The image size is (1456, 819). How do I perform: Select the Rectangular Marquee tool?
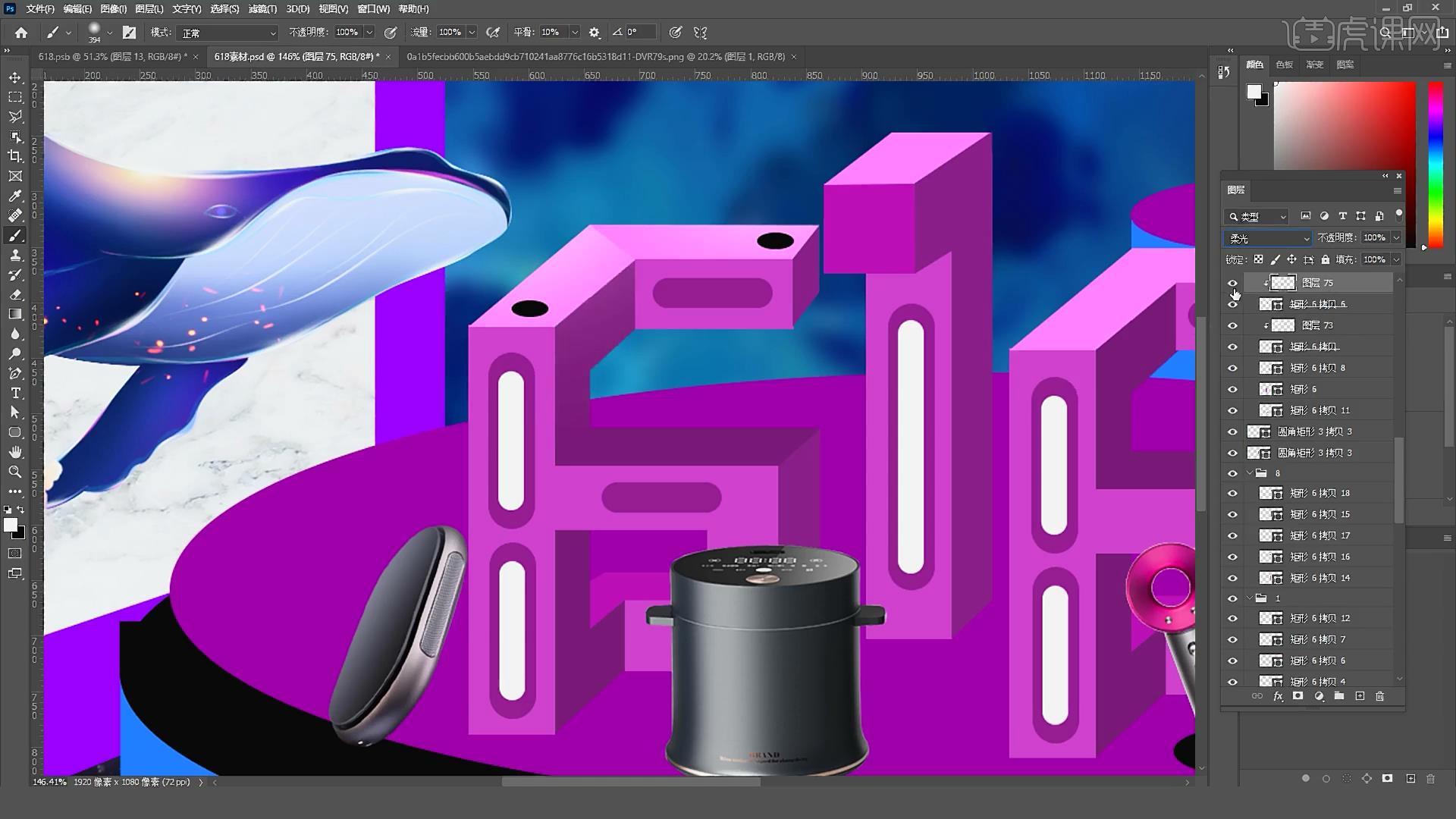pos(15,97)
